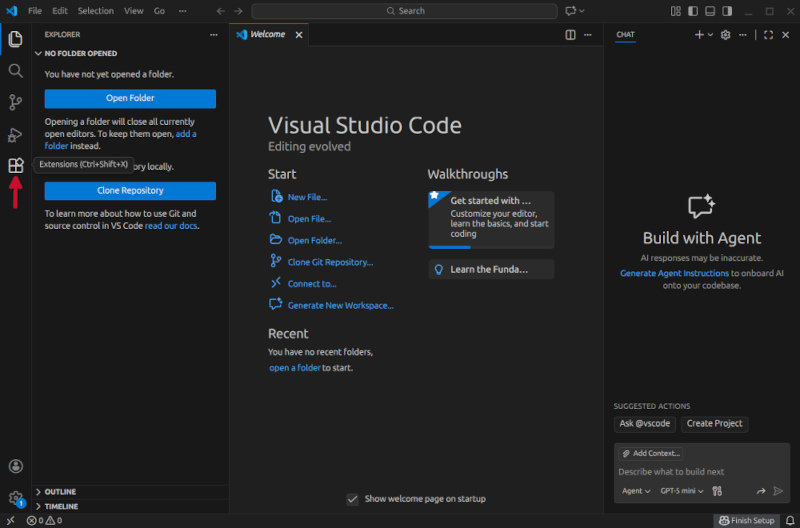Click the Generate Agent Instructions link
Screen dimensions: 800x528
(x=674, y=273)
